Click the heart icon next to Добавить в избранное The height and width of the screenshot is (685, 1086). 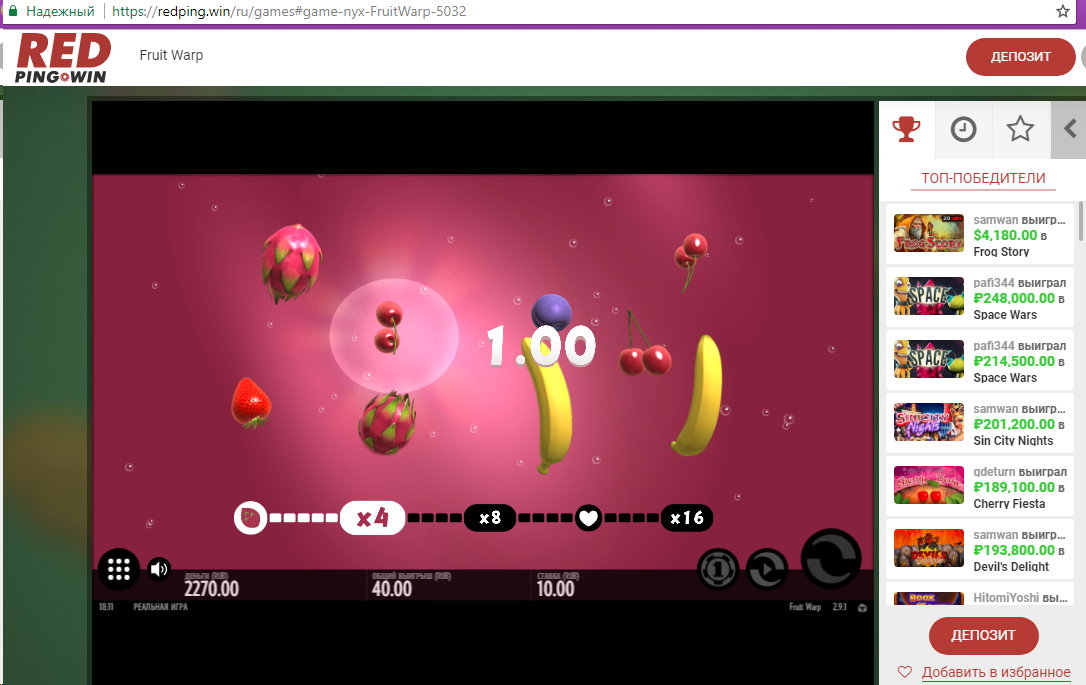pos(905,672)
